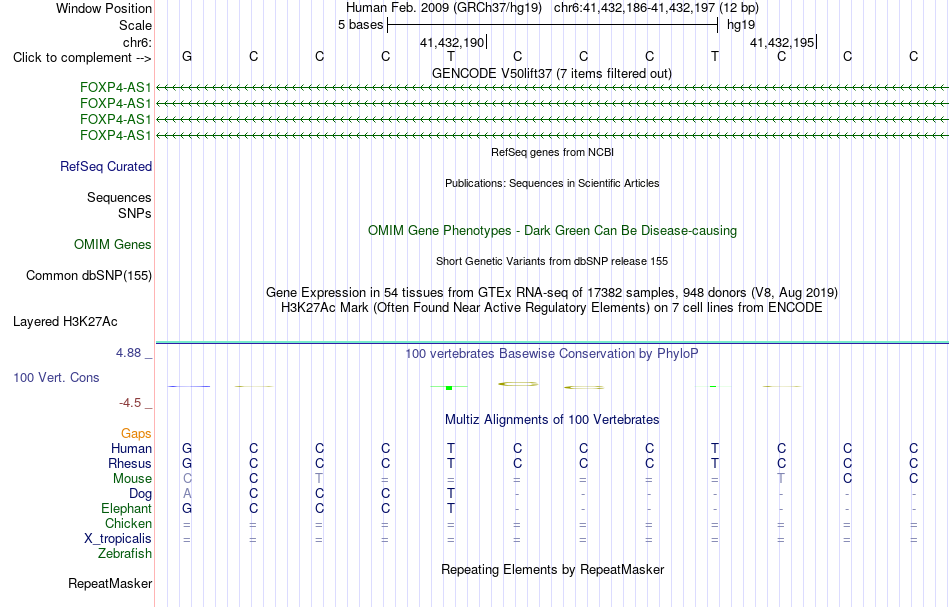Image resolution: width=950 pixels, height=607 pixels.
Task: Click the Dog species label
Action: click(141, 494)
